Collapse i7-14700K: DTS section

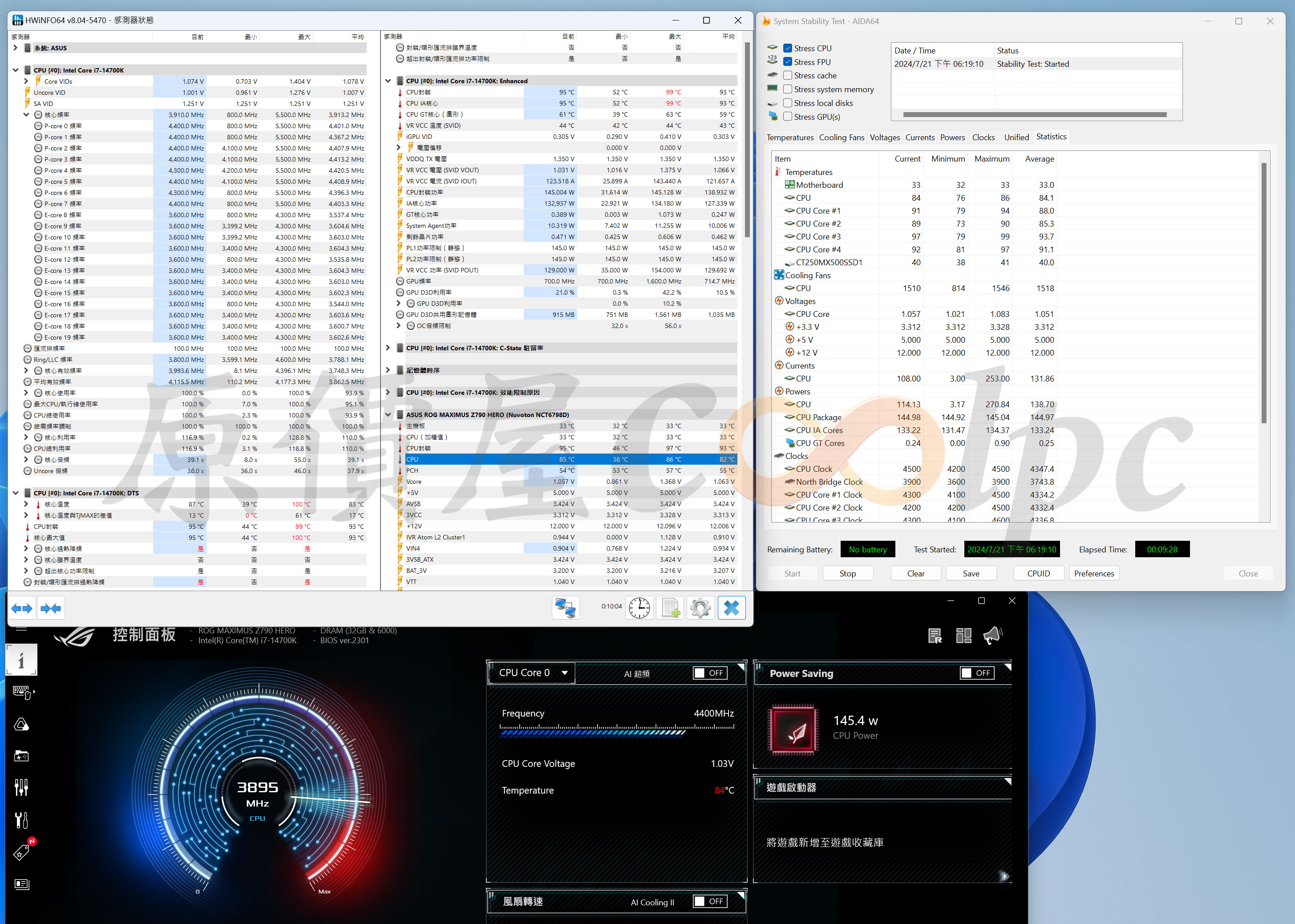click(x=16, y=493)
